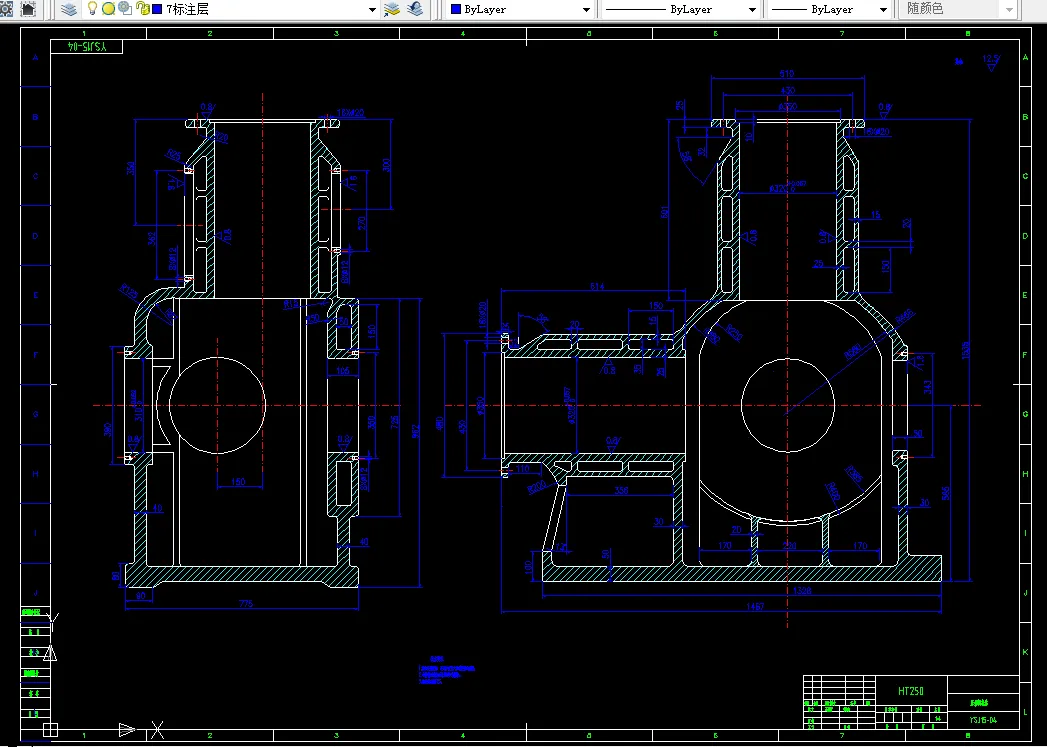Screen dimensions: 1047x747
Task: Select the circle in the right section view
Action: point(788,405)
